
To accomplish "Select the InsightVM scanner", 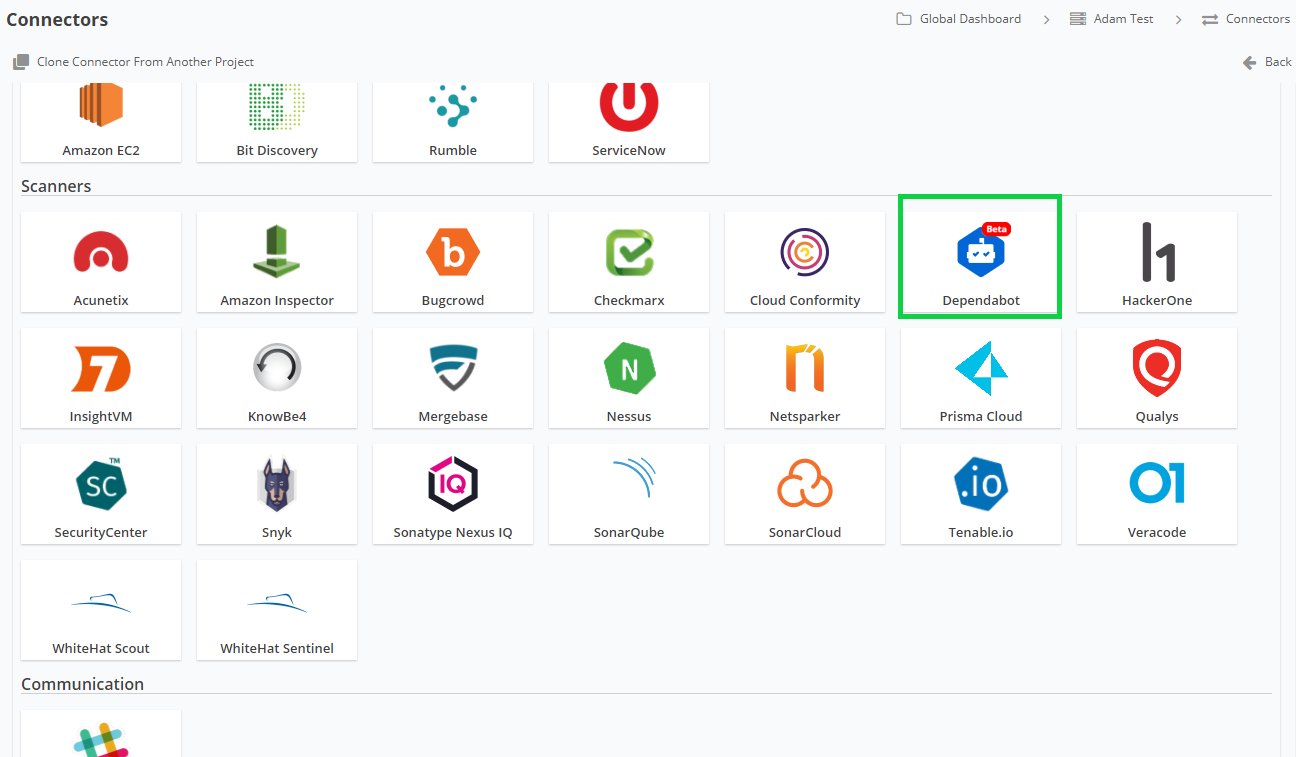I will (101, 378).
